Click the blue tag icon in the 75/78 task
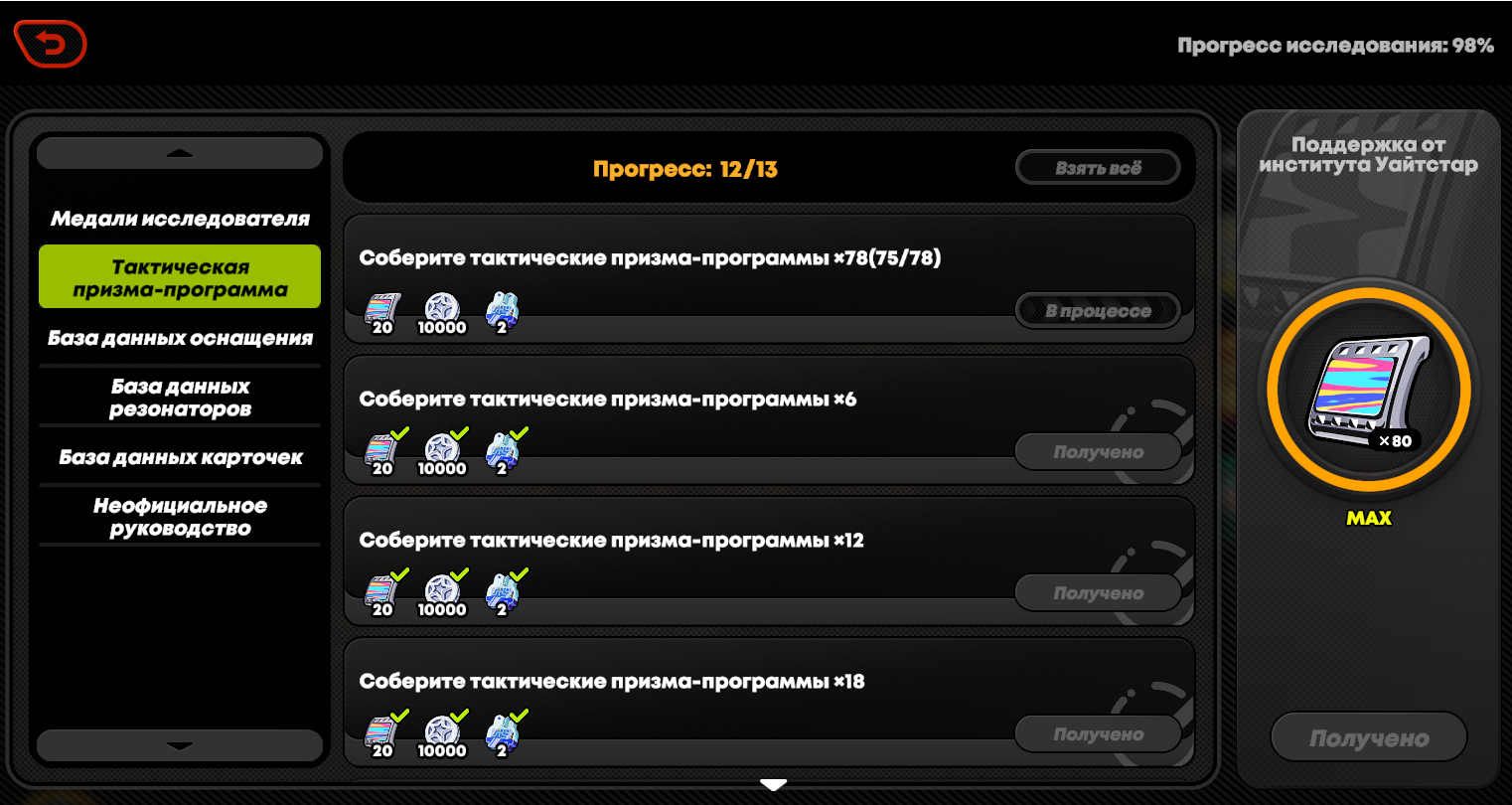This screenshot has width=1512, height=805. [x=502, y=313]
